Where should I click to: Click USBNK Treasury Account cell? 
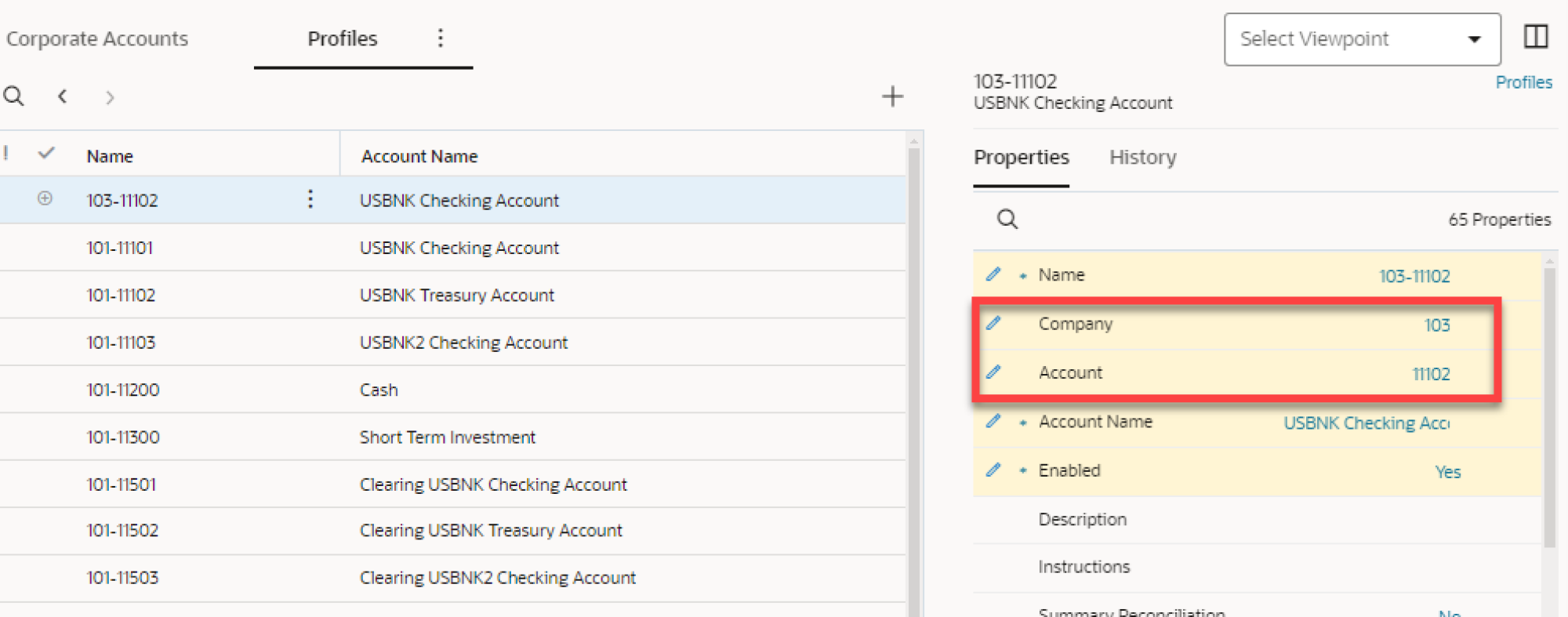coord(457,295)
